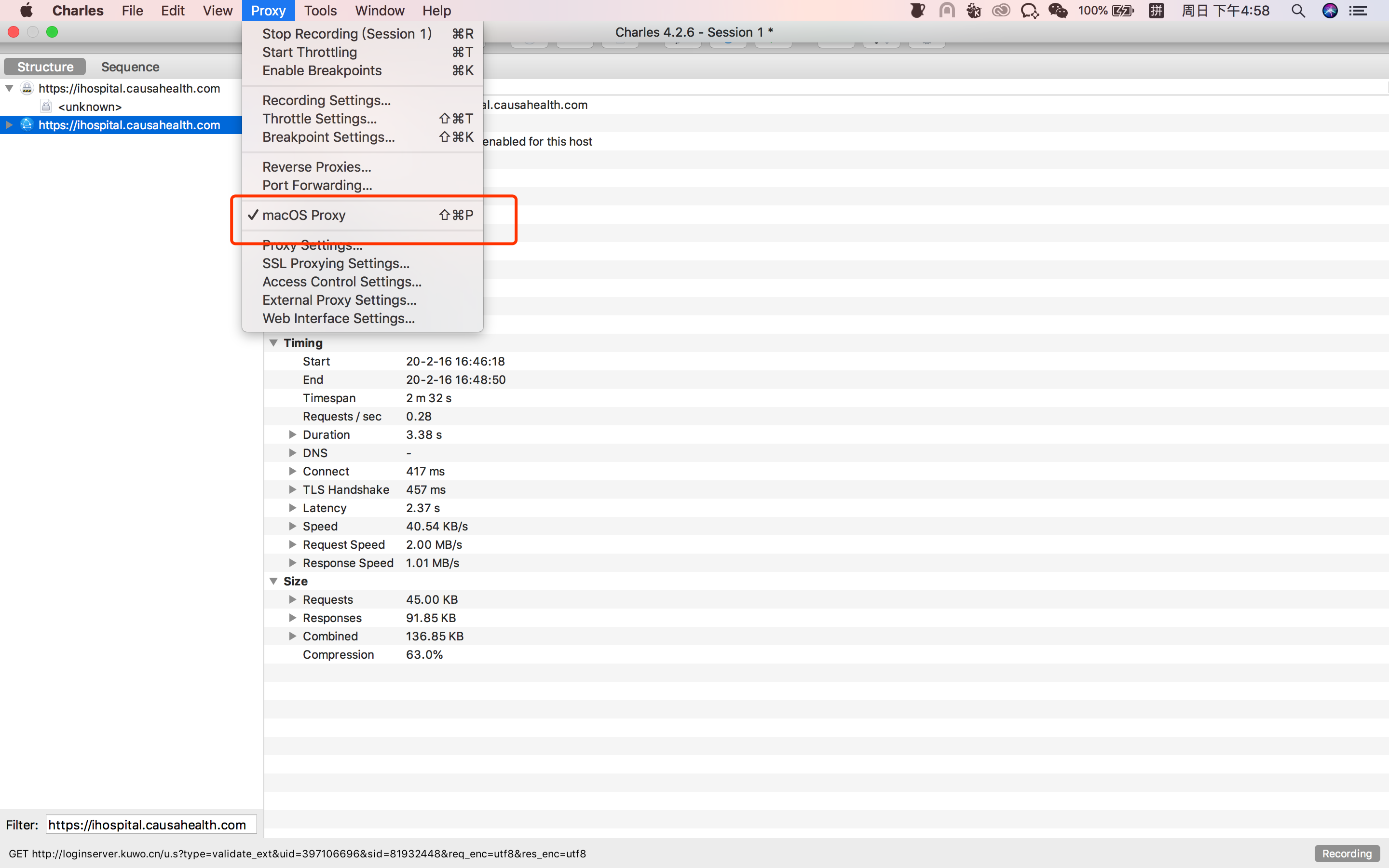Stop Recording Session 1

(x=347, y=34)
